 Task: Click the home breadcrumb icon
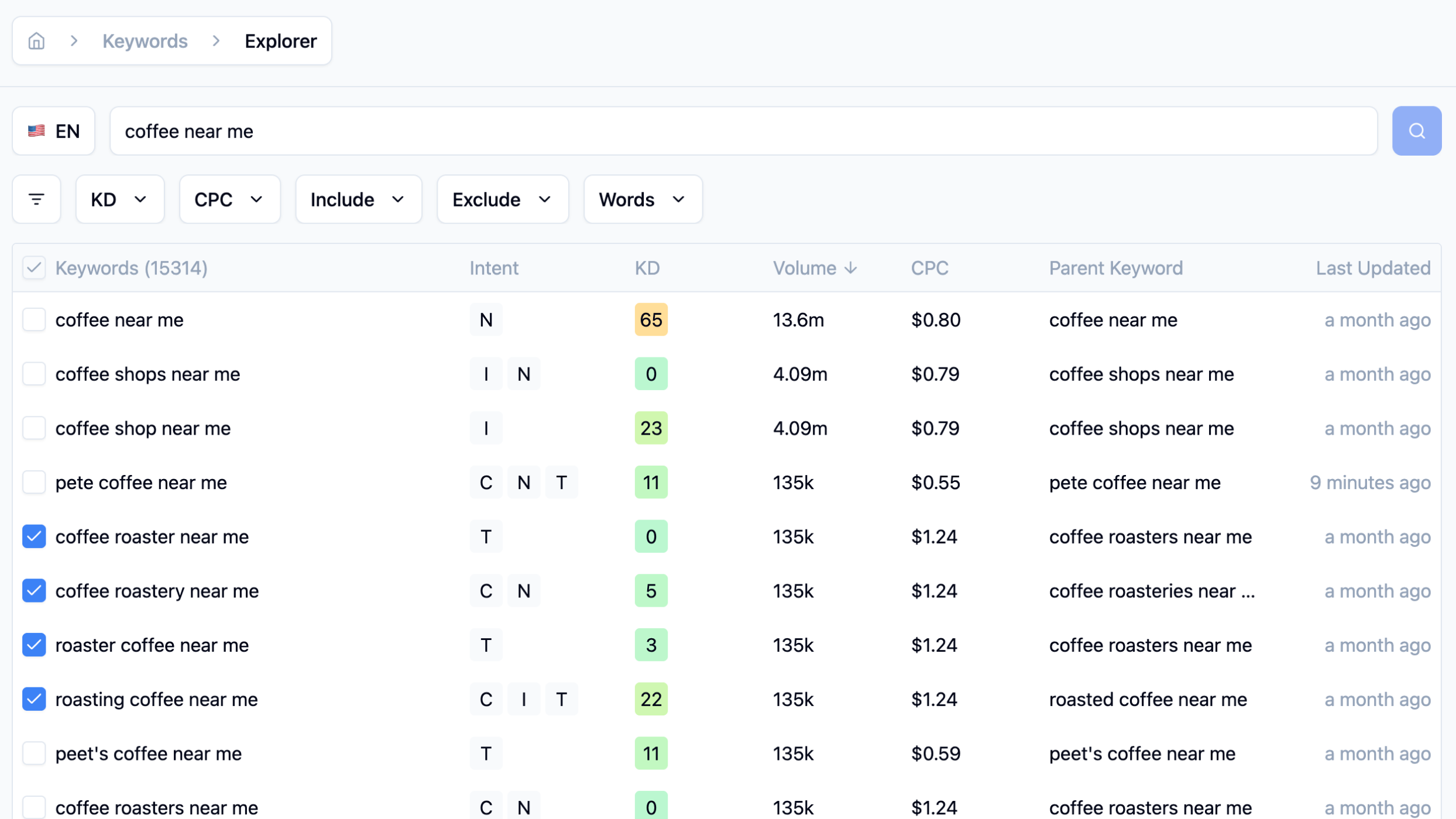36,41
